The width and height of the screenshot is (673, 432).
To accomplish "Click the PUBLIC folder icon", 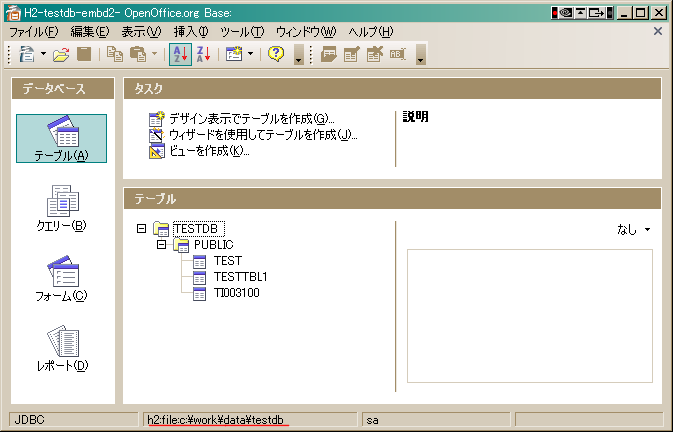I will (x=181, y=245).
